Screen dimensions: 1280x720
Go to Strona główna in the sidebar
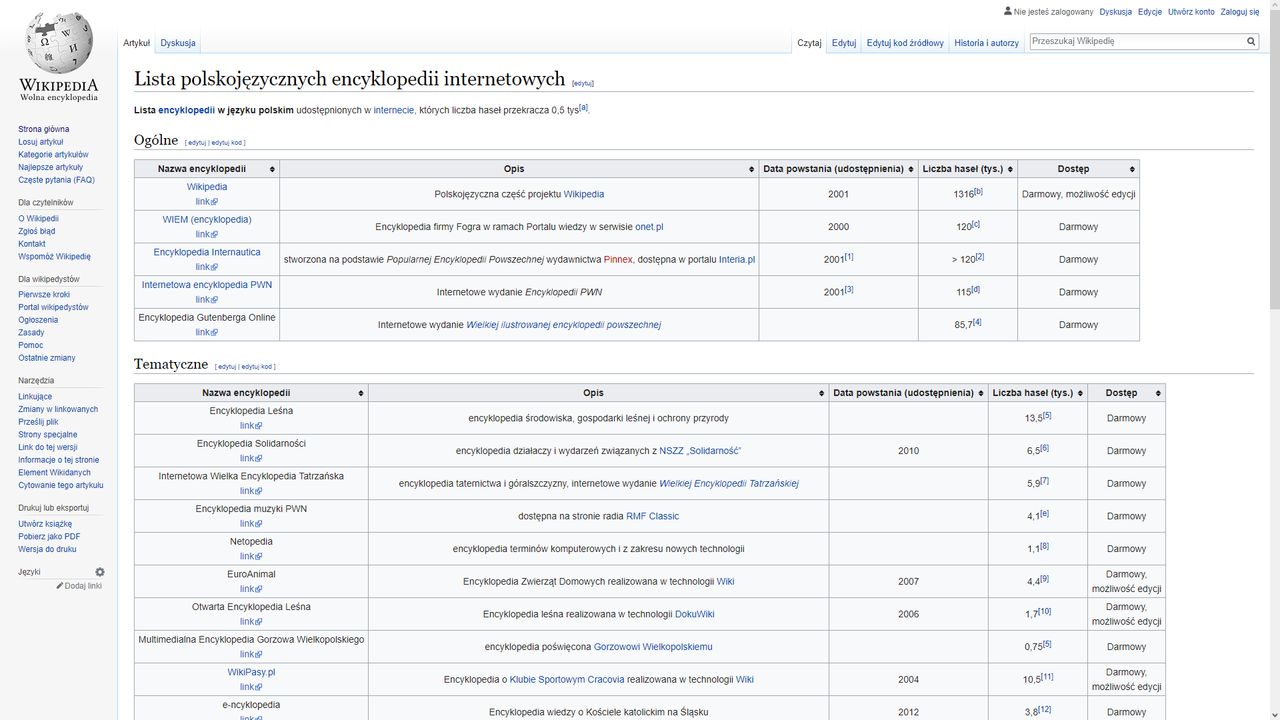click(x=44, y=129)
